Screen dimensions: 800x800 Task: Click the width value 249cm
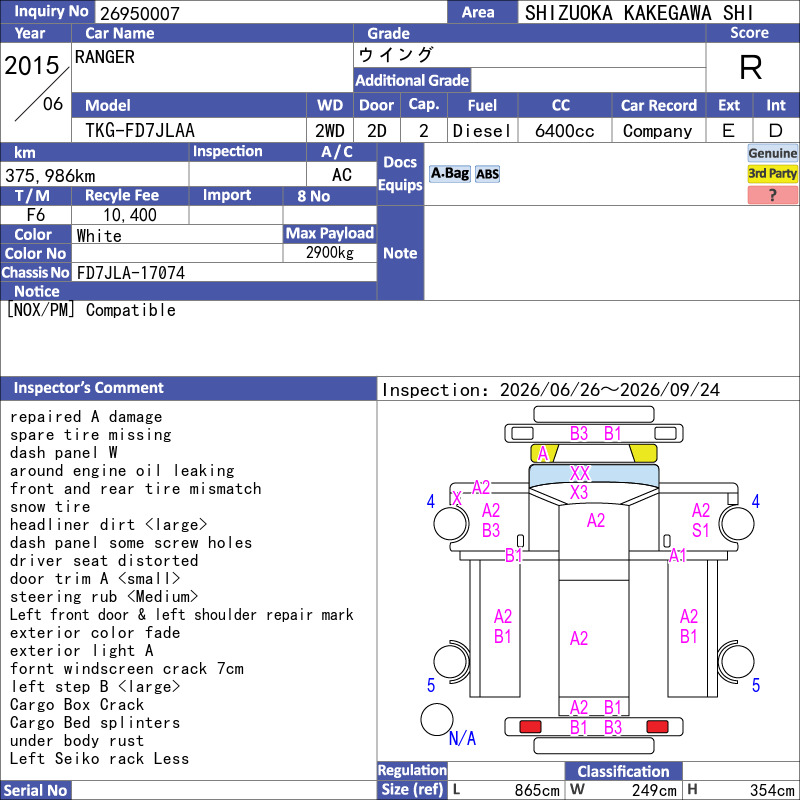(654, 790)
